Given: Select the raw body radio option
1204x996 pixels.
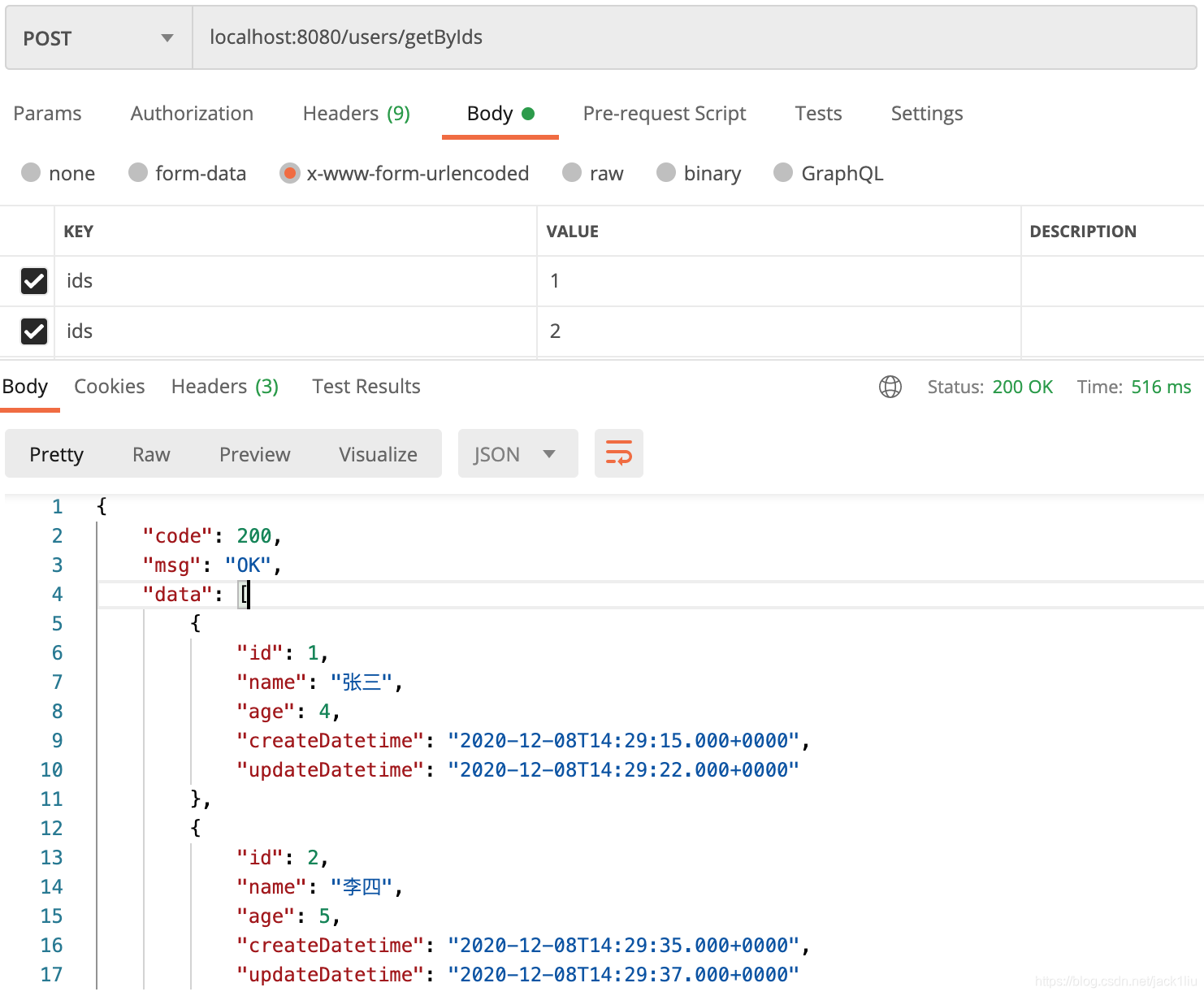Looking at the screenshot, I should coord(572,172).
